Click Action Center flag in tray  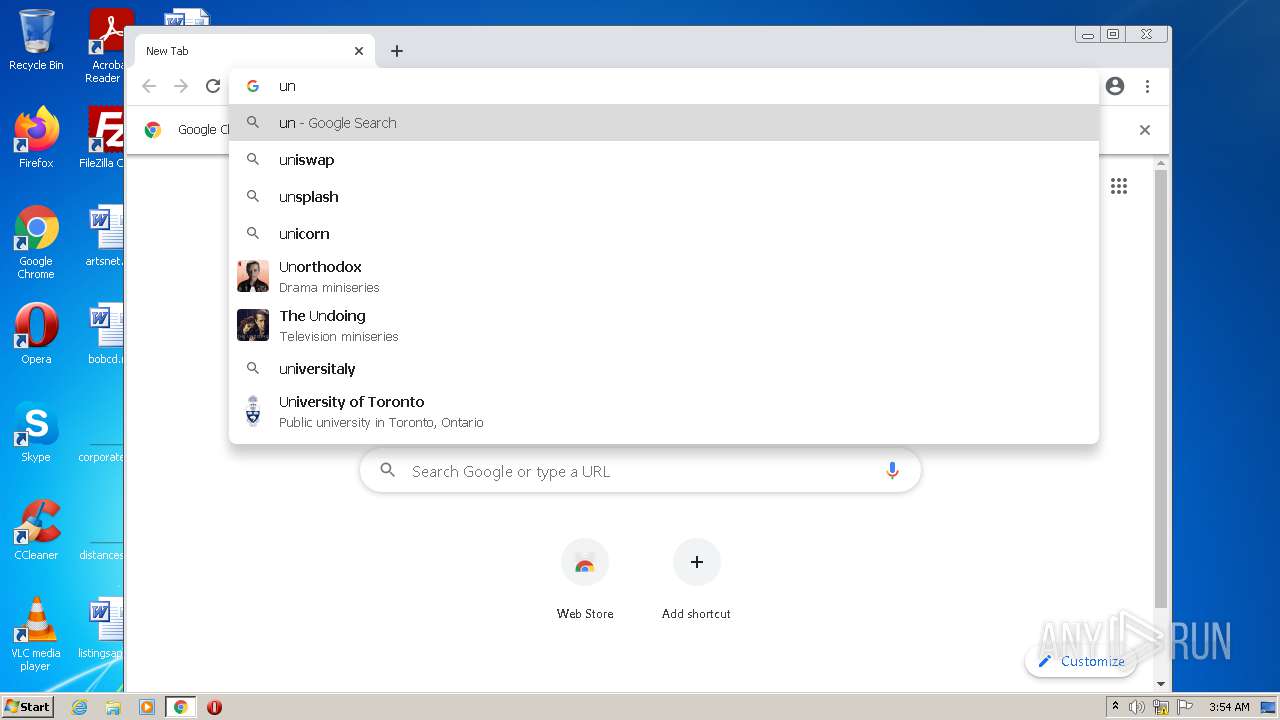coord(1185,707)
